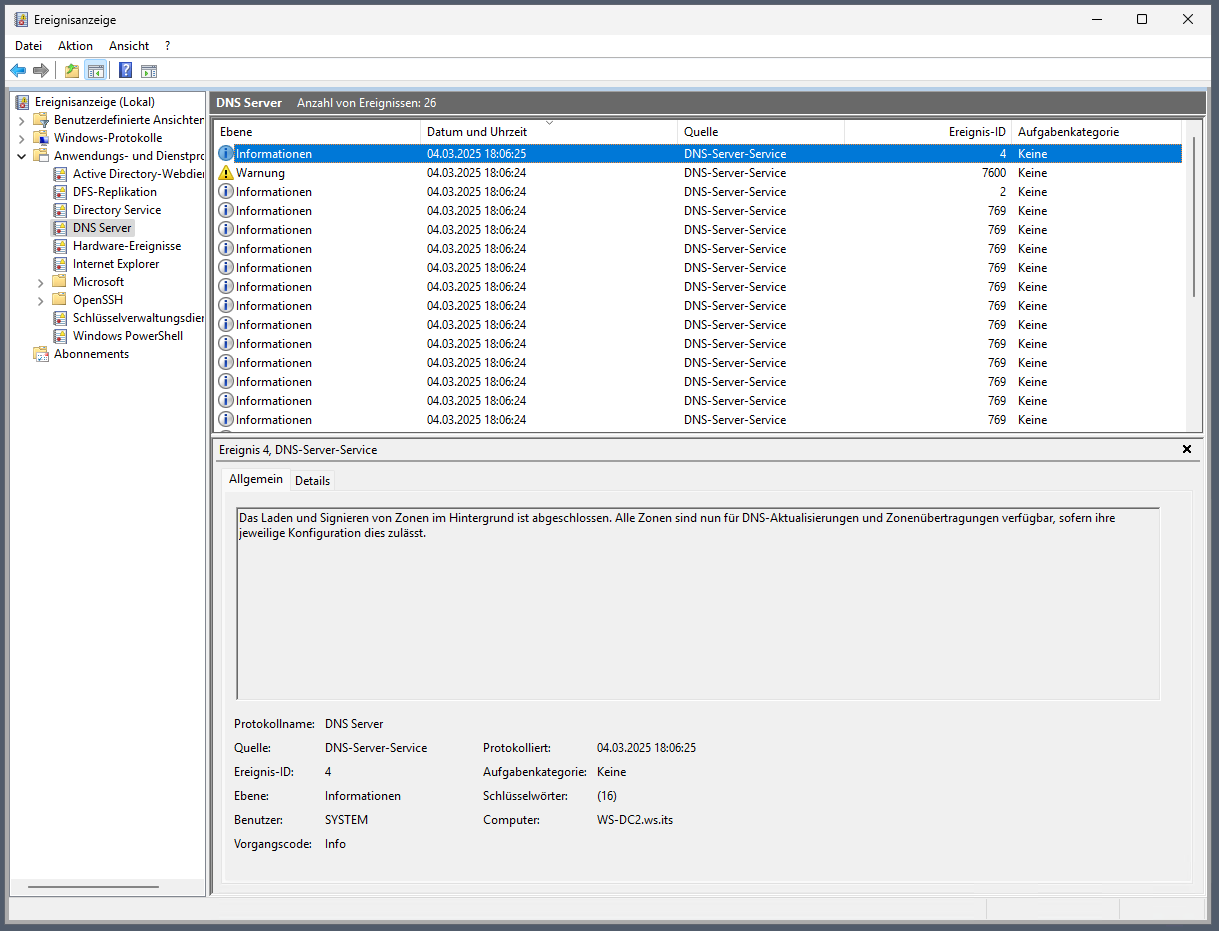
Task: Select Hardware-Ereignisse in the tree
Action: tap(127, 246)
